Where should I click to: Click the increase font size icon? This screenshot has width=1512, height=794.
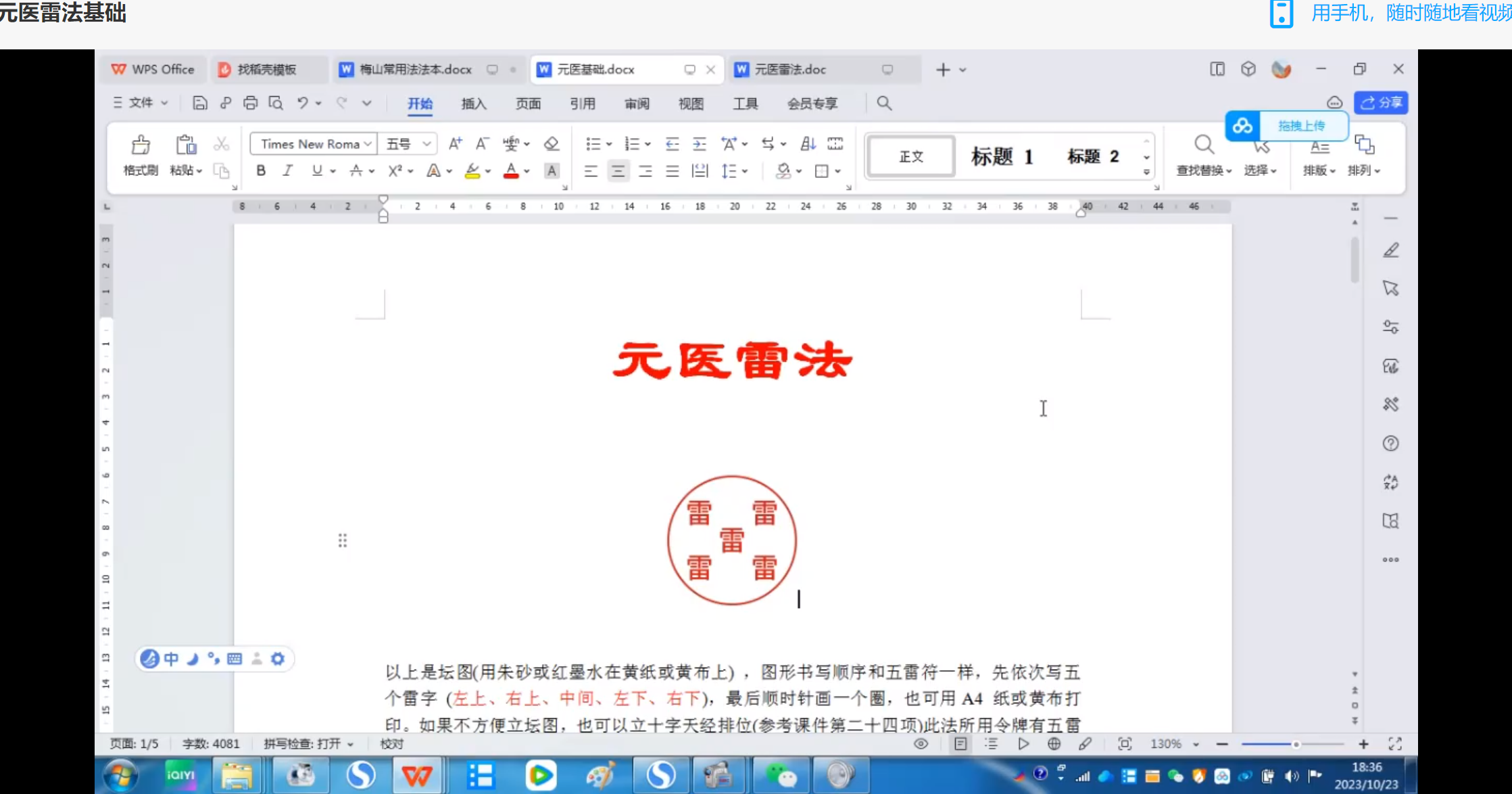[x=455, y=144]
